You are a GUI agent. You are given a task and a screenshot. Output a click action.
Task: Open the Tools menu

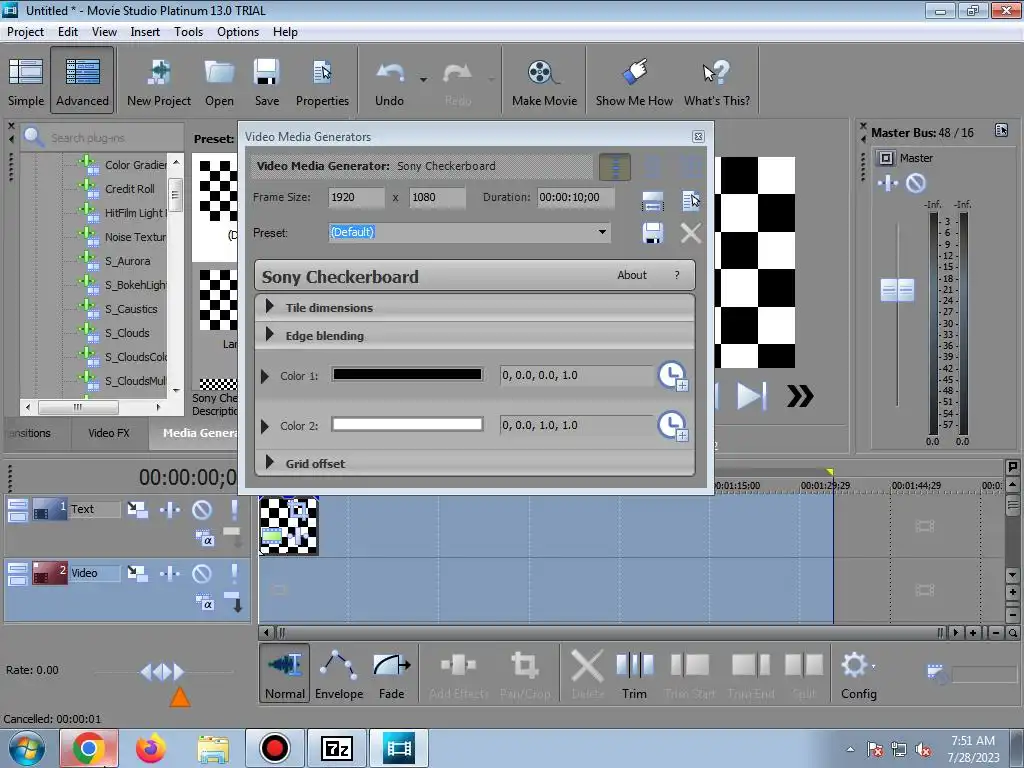click(x=188, y=32)
